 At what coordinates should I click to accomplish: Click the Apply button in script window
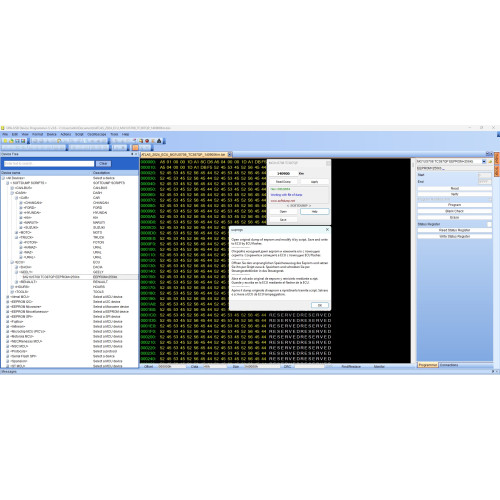[314, 182]
